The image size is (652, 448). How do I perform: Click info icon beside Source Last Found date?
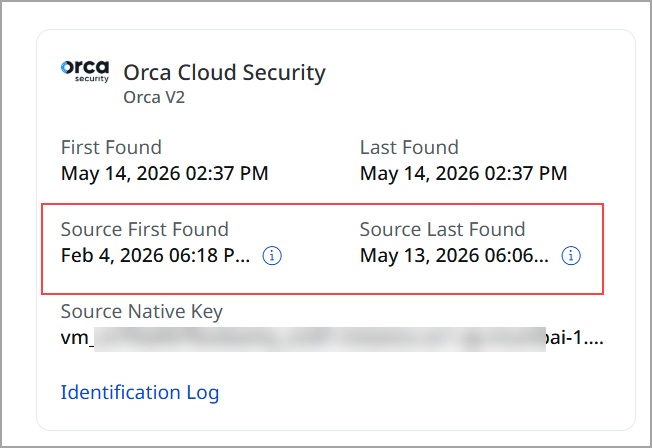[x=571, y=255]
